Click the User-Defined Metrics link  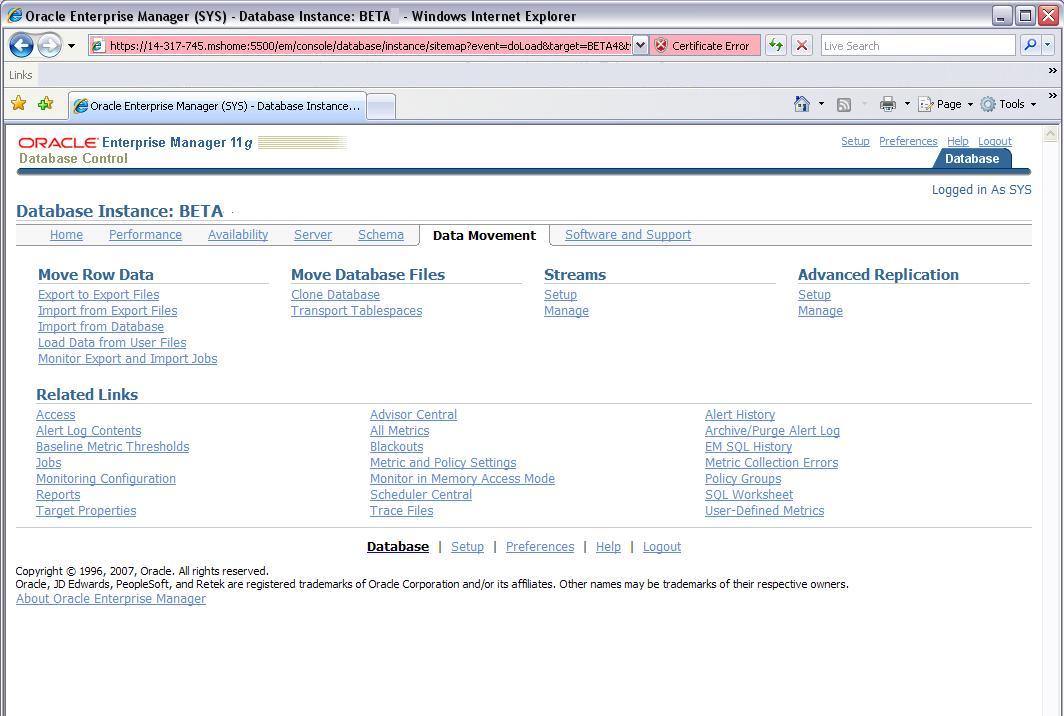pos(765,511)
